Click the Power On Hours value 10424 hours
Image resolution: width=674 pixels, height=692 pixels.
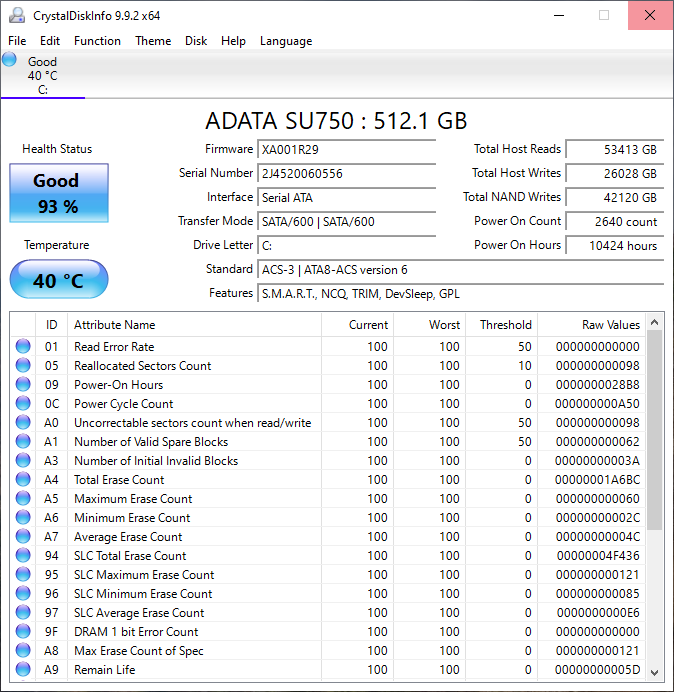click(x=615, y=245)
